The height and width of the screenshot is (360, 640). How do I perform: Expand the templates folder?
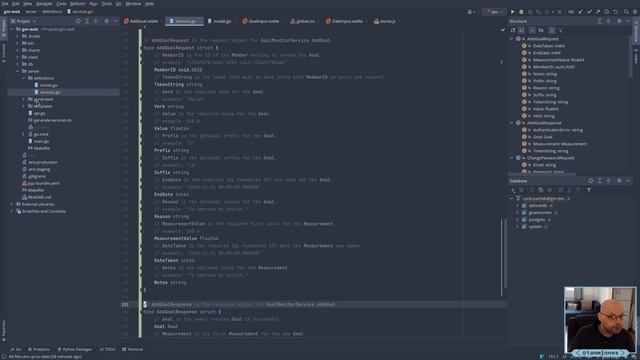tap(24, 106)
